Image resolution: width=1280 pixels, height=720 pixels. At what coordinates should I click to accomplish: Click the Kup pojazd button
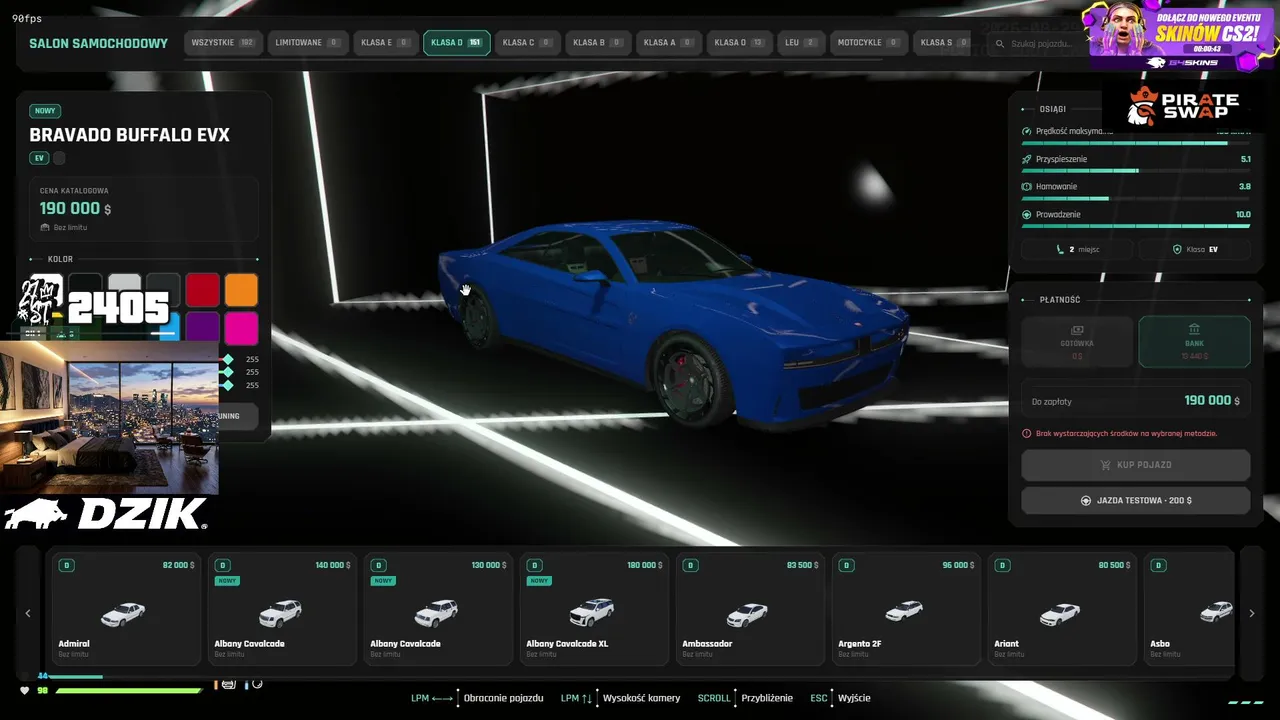coord(1136,465)
